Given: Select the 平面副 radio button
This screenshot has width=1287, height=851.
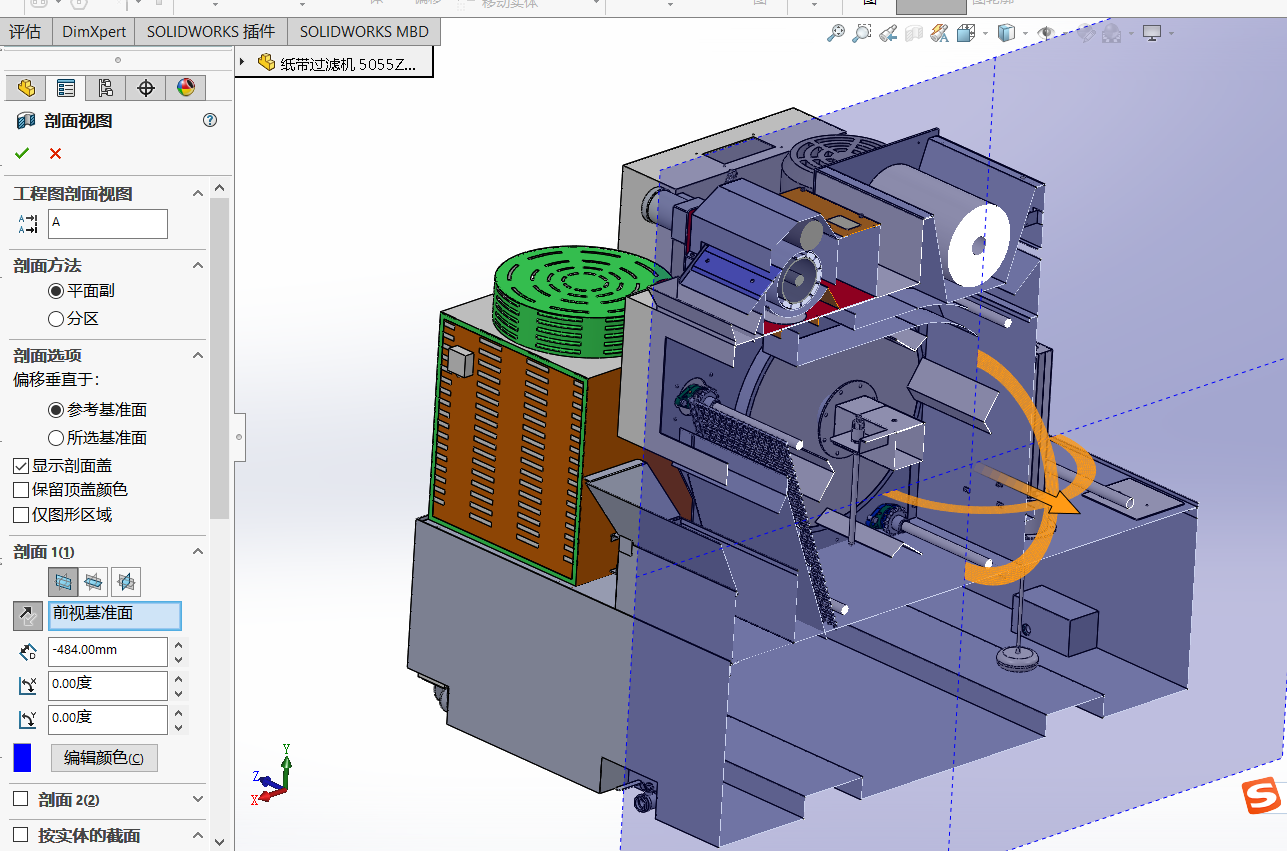Looking at the screenshot, I should [56, 291].
